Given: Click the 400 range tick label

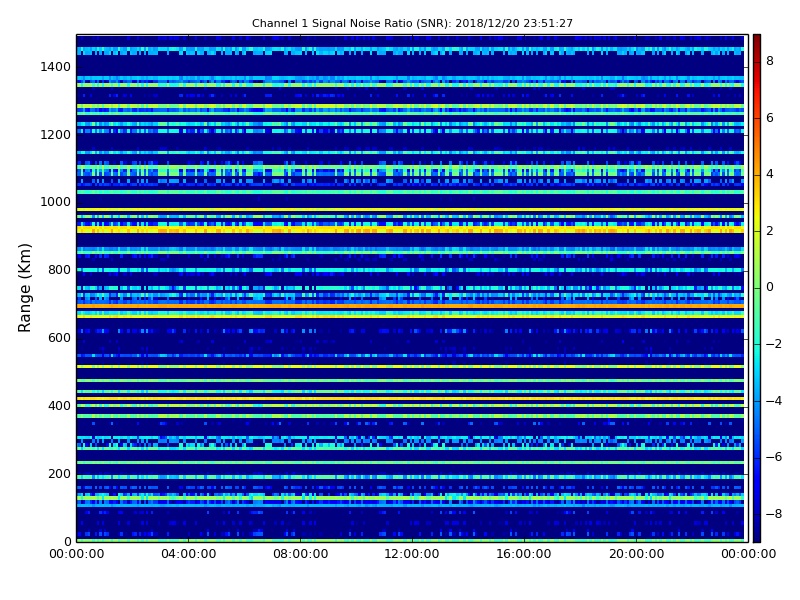Looking at the screenshot, I should pos(59,406).
